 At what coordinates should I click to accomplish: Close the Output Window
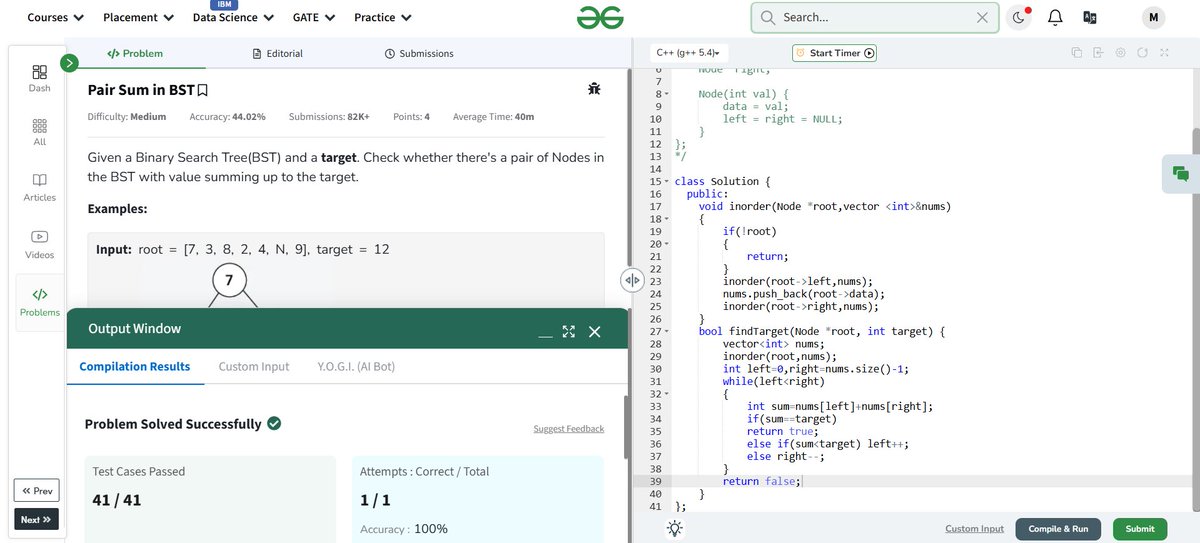click(x=595, y=331)
